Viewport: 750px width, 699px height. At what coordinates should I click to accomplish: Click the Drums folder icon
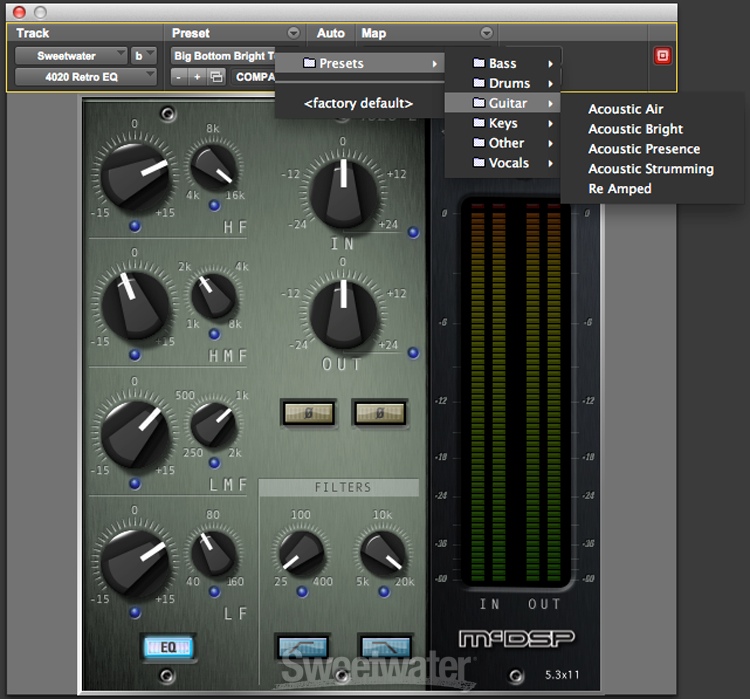[479, 83]
